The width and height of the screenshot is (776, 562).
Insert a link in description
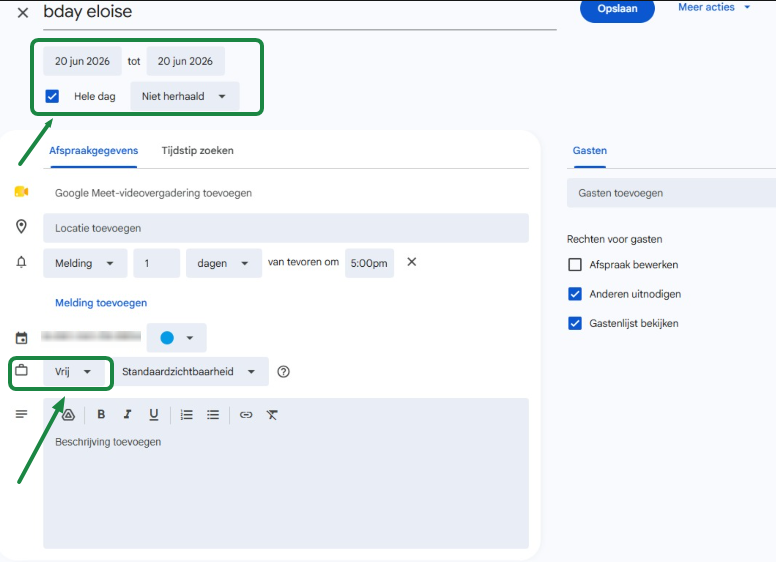pyautogui.click(x=246, y=415)
